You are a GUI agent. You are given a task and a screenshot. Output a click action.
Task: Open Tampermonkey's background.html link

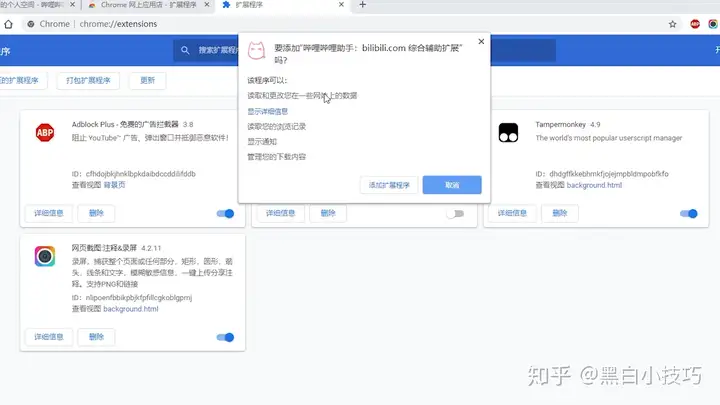[x=594, y=185]
